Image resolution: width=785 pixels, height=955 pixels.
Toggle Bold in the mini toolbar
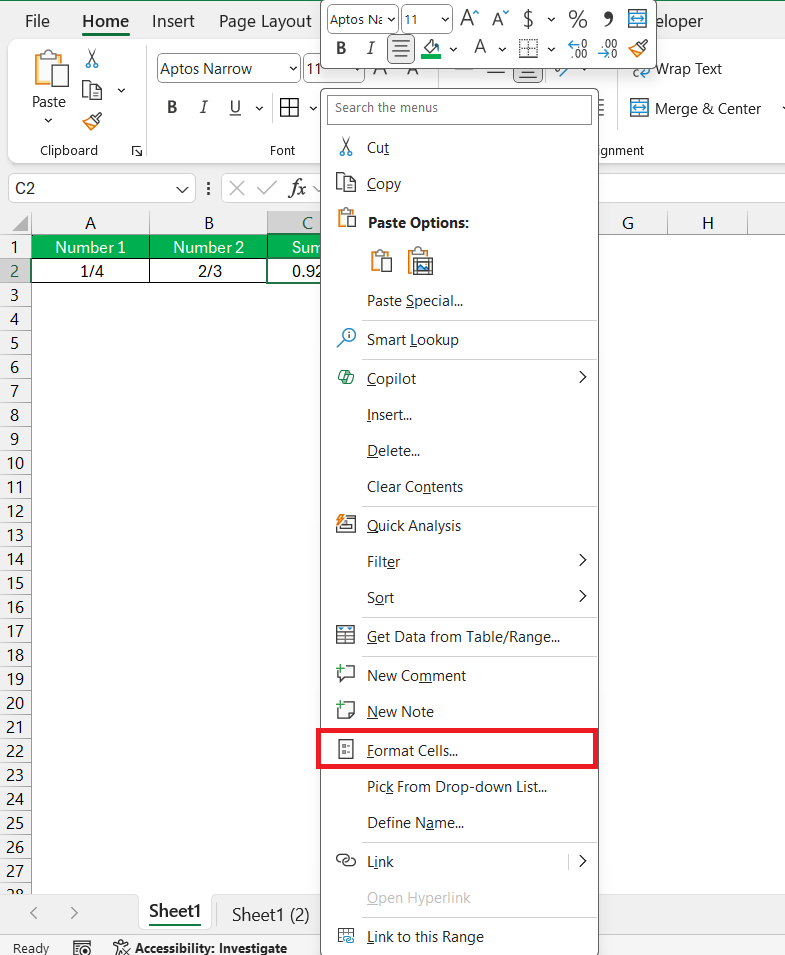(341, 48)
